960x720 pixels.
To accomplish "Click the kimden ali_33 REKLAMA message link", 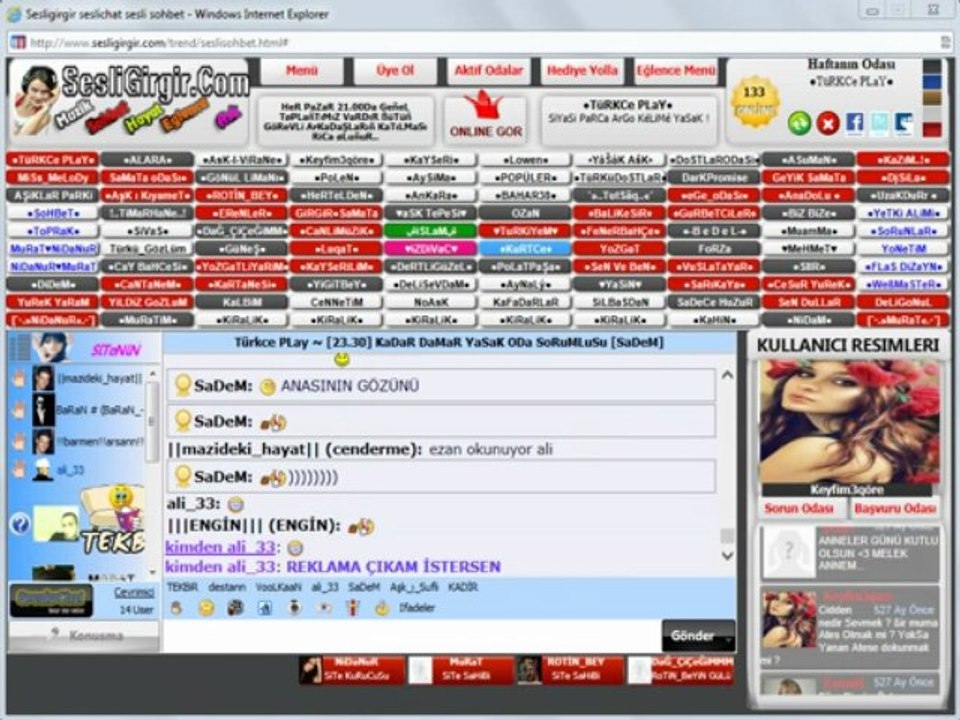I will pyautogui.click(x=332, y=566).
